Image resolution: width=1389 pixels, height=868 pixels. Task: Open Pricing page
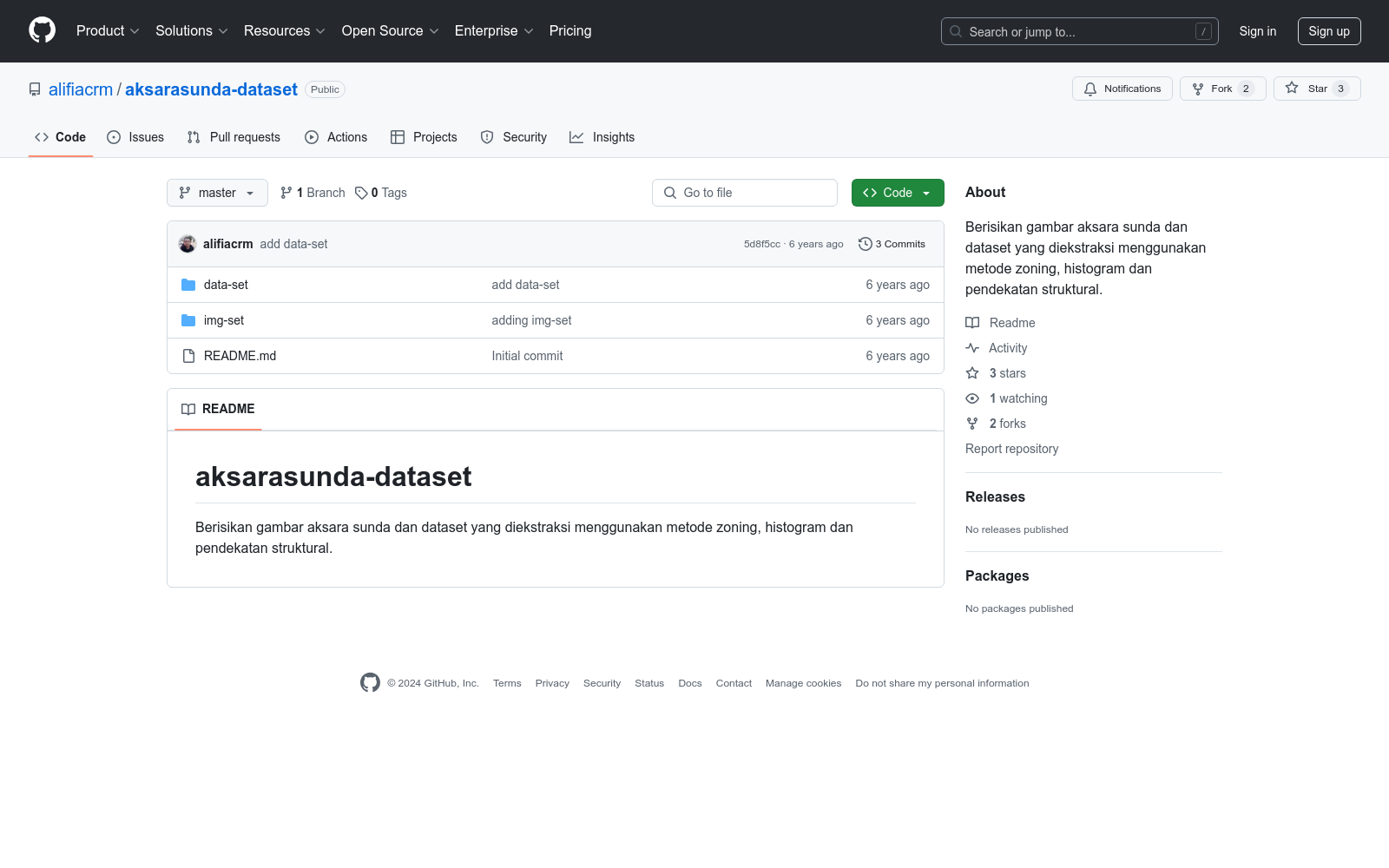[x=570, y=31]
